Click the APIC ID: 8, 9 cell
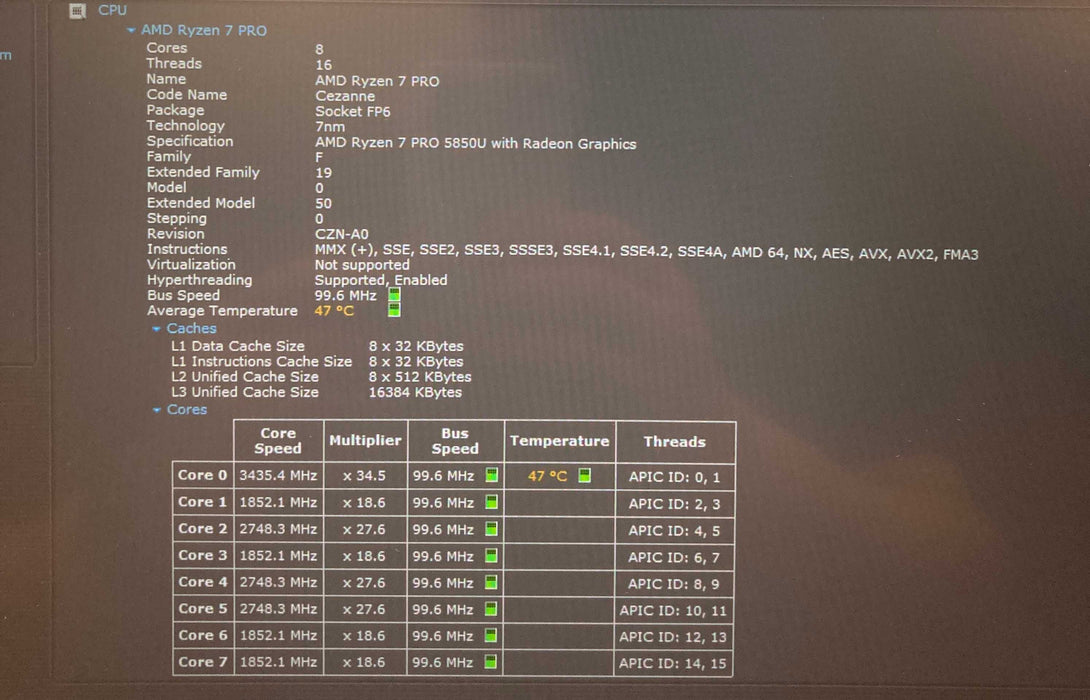Viewport: 1090px width, 700px height. pos(674,584)
